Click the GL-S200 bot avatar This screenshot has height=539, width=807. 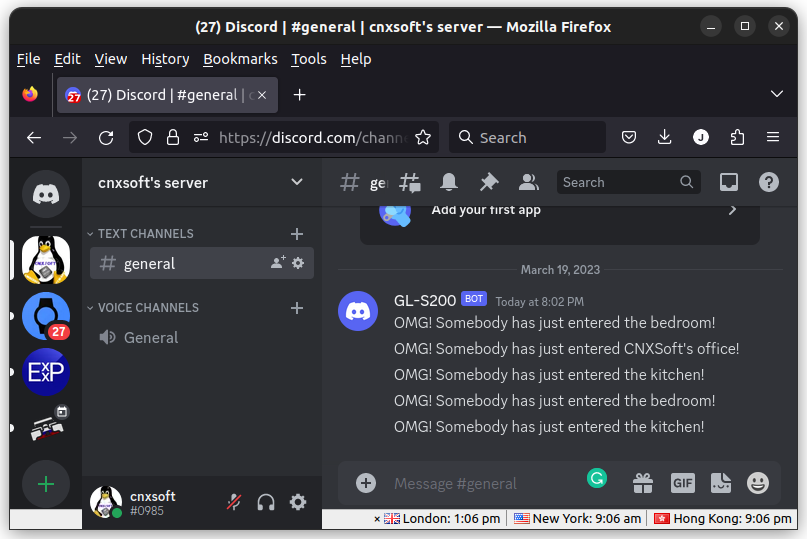[x=358, y=311]
